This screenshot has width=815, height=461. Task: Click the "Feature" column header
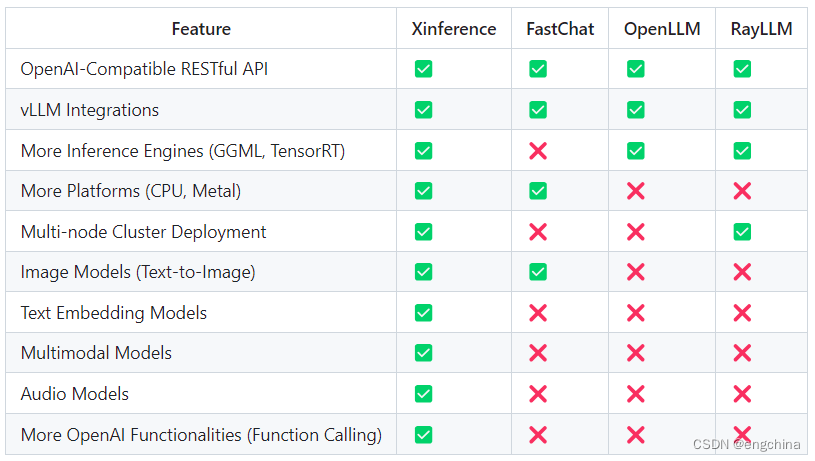click(201, 29)
